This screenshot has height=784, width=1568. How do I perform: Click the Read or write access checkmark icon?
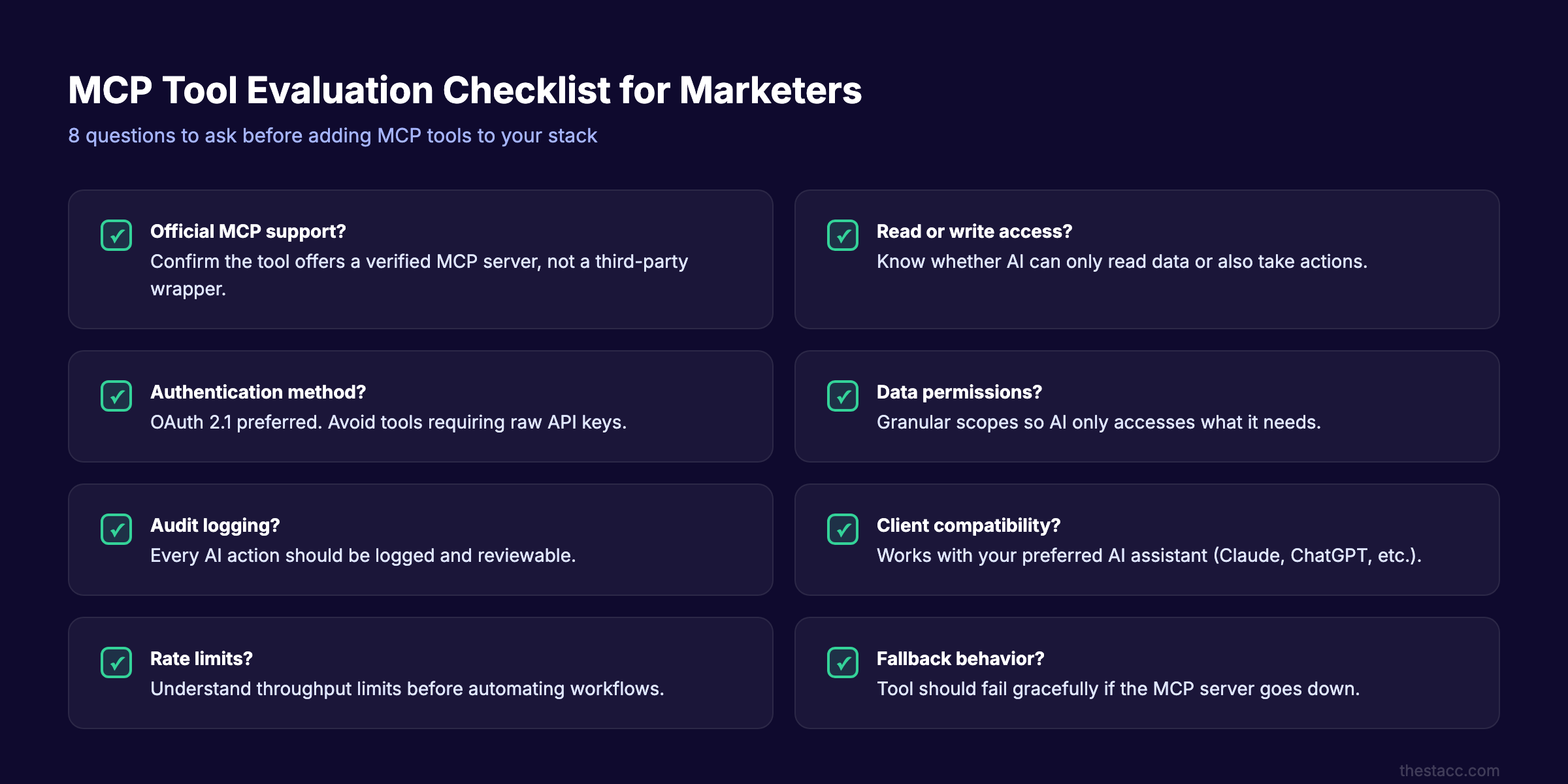843,235
